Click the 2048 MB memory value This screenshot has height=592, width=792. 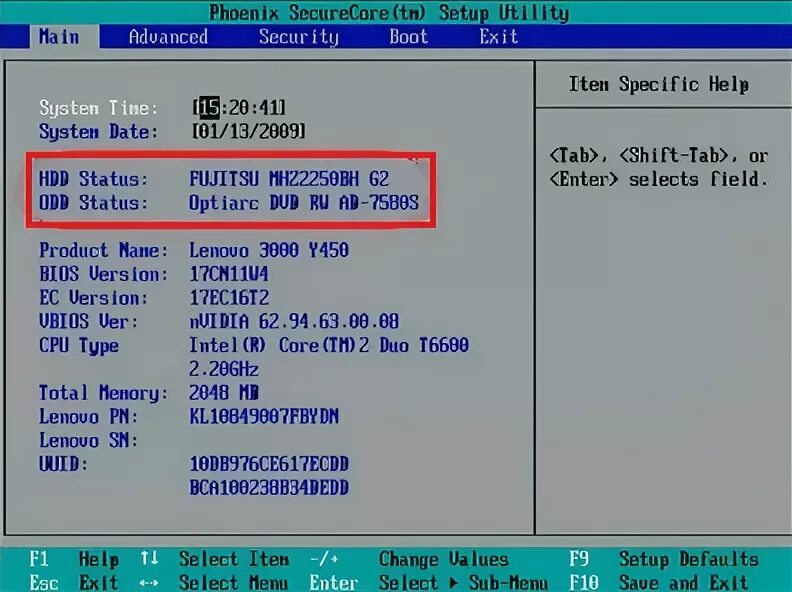pyautogui.click(x=224, y=392)
